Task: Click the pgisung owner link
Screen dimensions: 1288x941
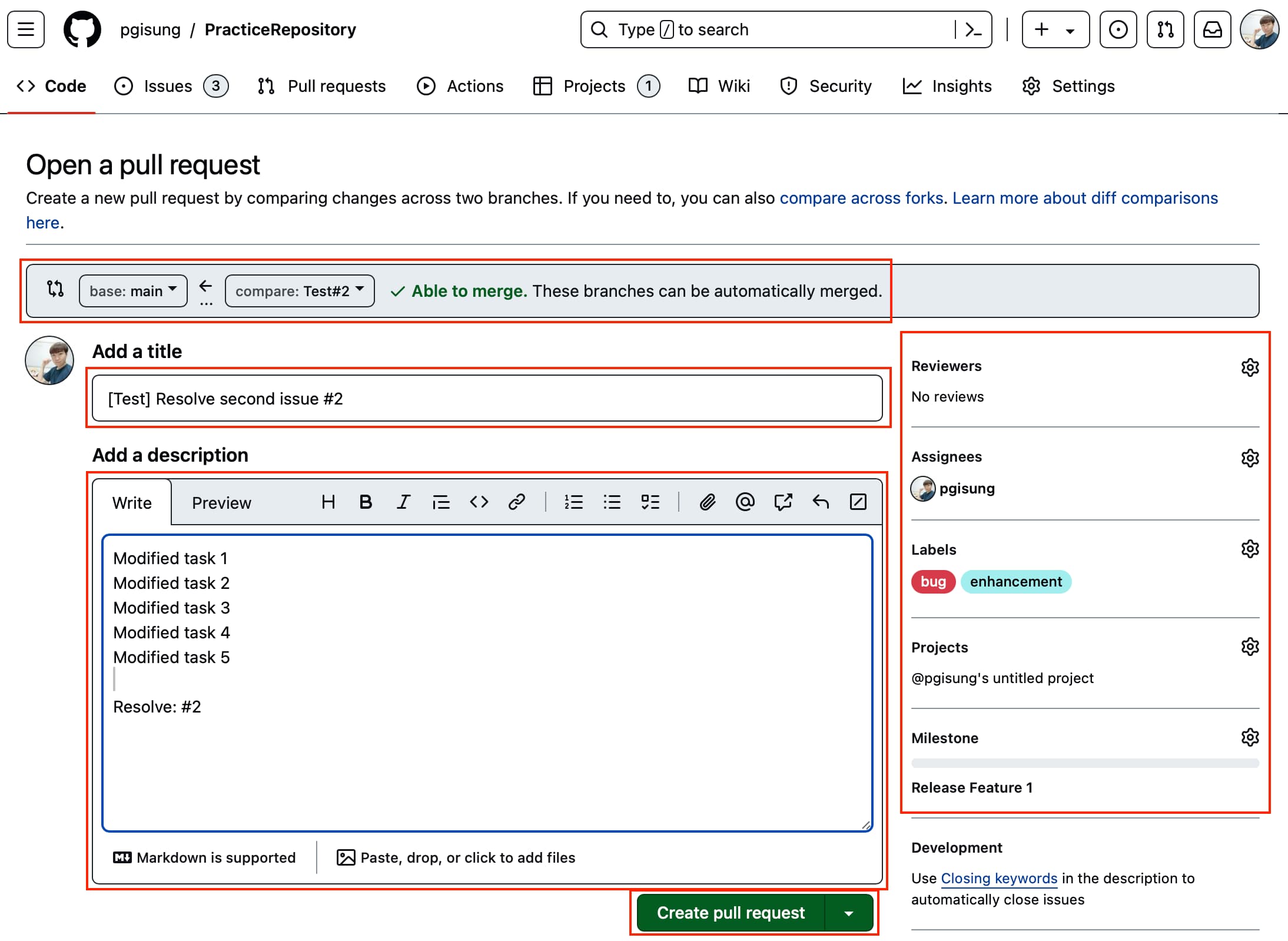Action: coord(151,29)
